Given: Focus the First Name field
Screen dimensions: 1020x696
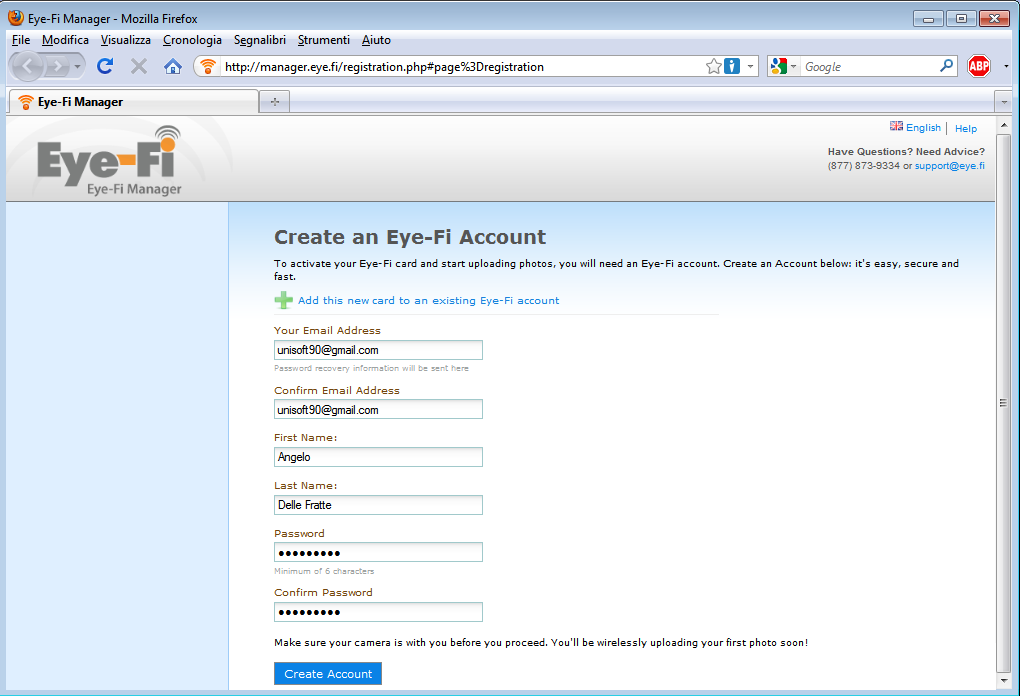Looking at the screenshot, I should [378, 457].
